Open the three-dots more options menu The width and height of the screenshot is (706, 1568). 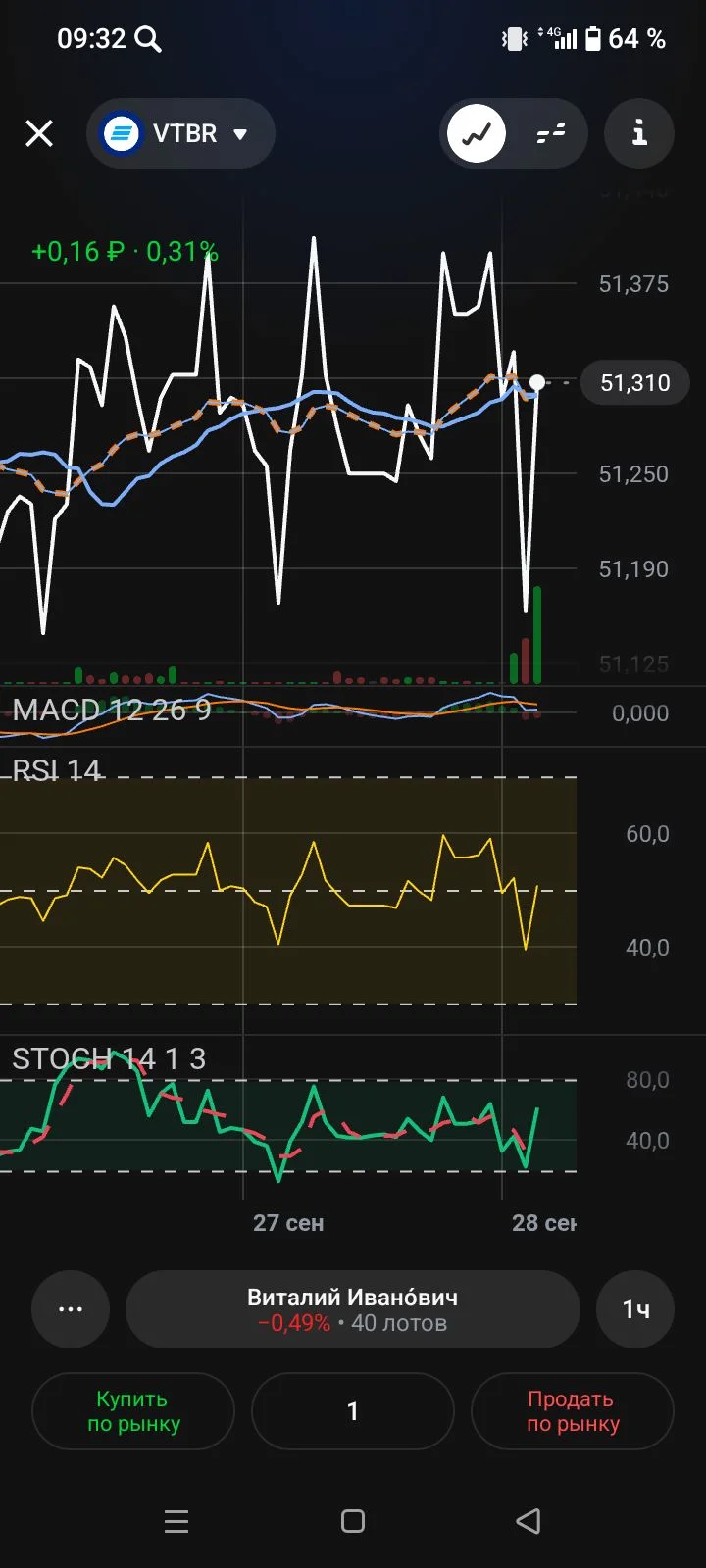click(x=71, y=1309)
